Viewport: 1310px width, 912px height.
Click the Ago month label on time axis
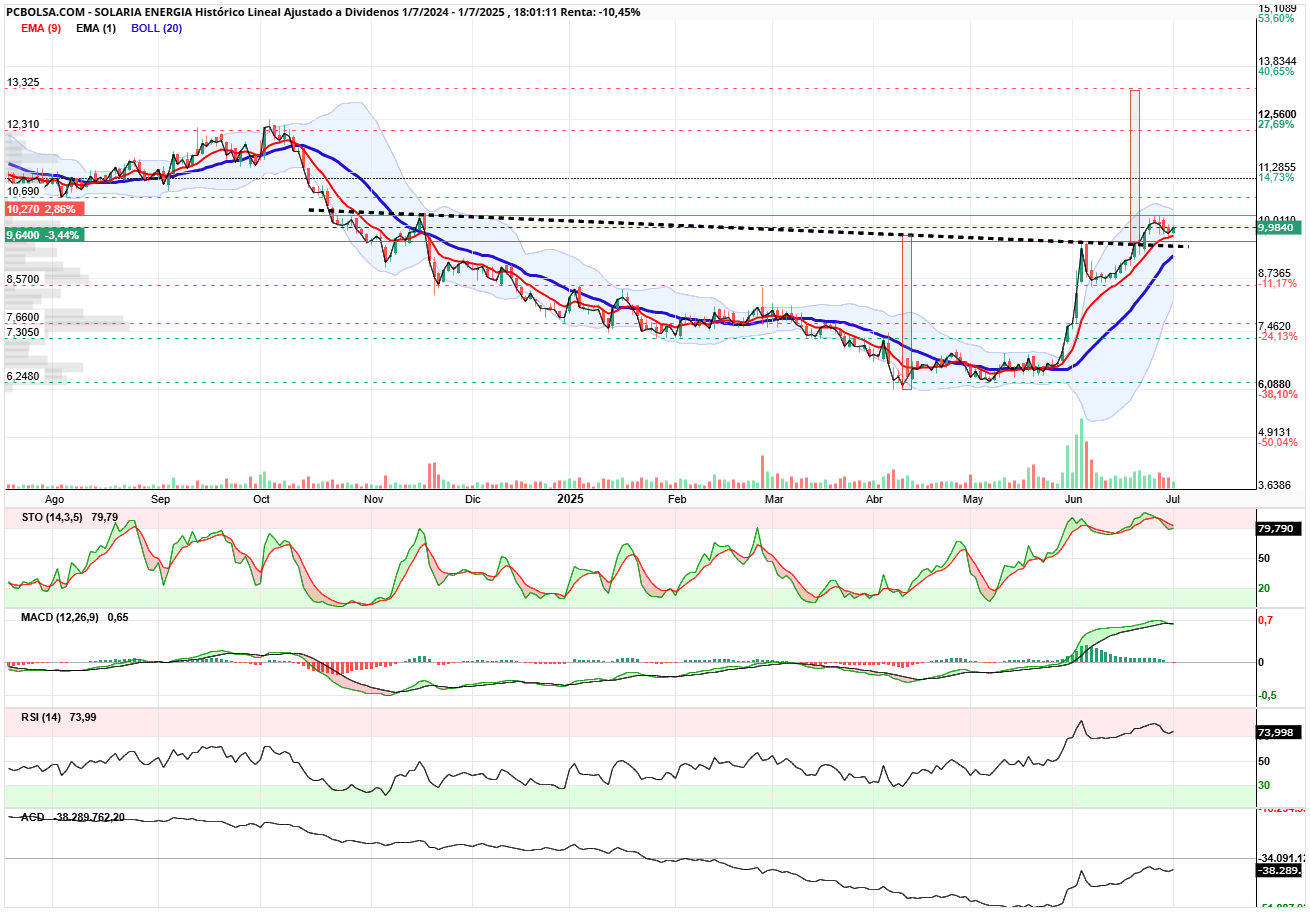[55, 498]
